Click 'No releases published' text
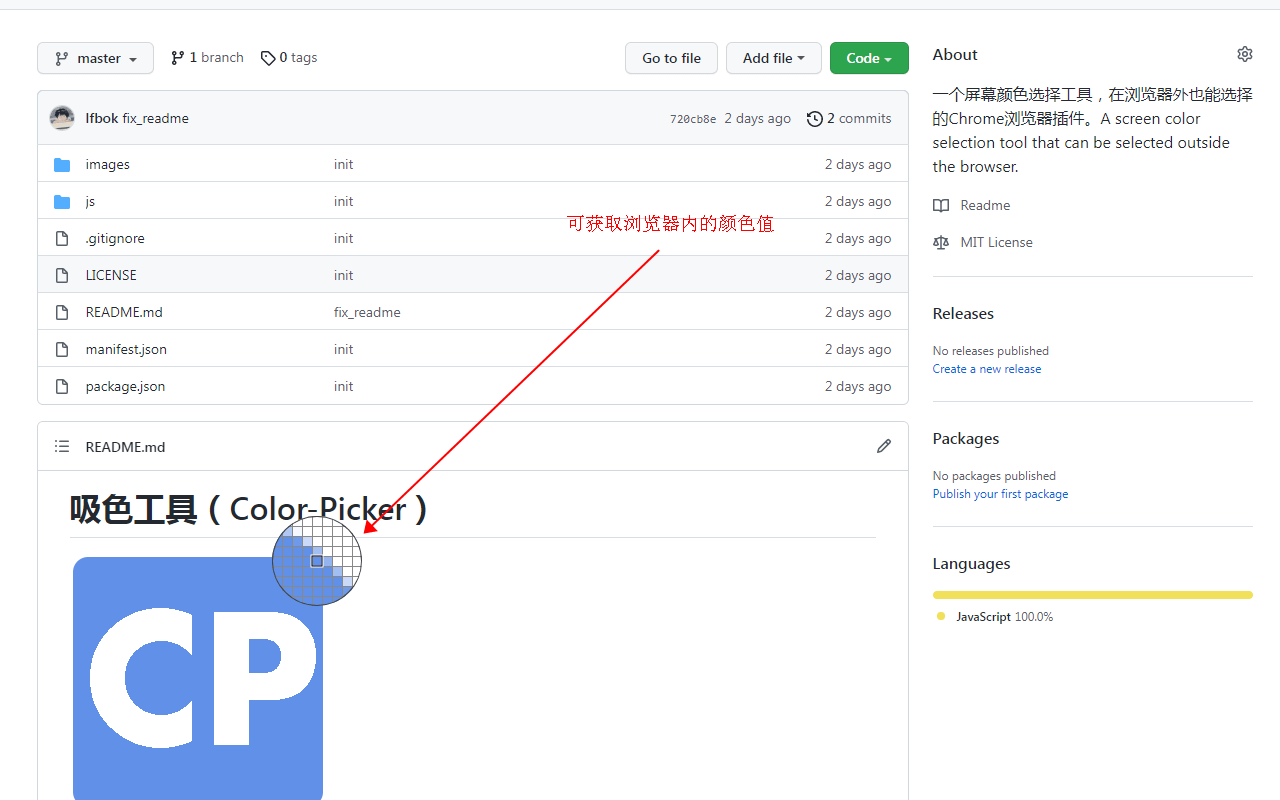The height and width of the screenshot is (800, 1280). (x=991, y=351)
